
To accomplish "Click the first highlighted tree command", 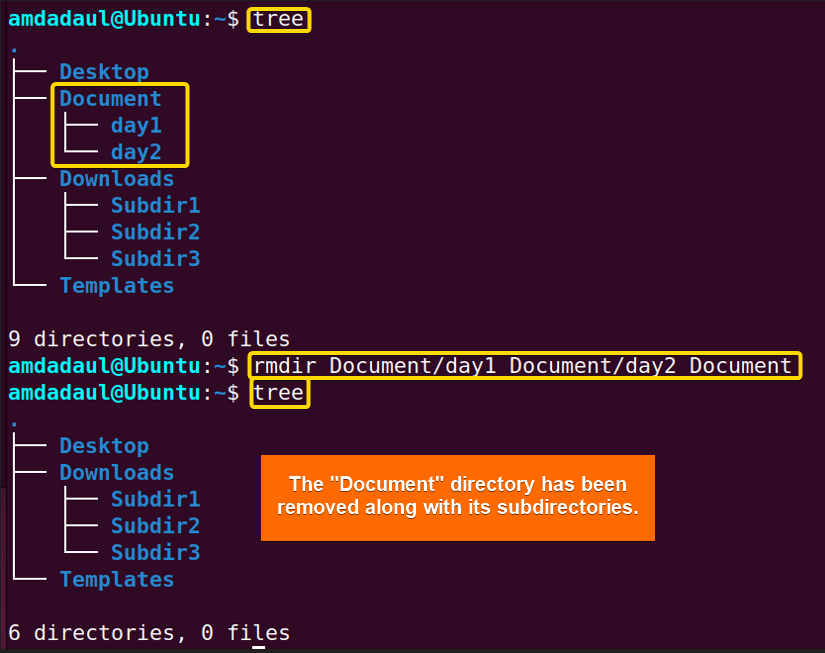I will pos(278,19).
